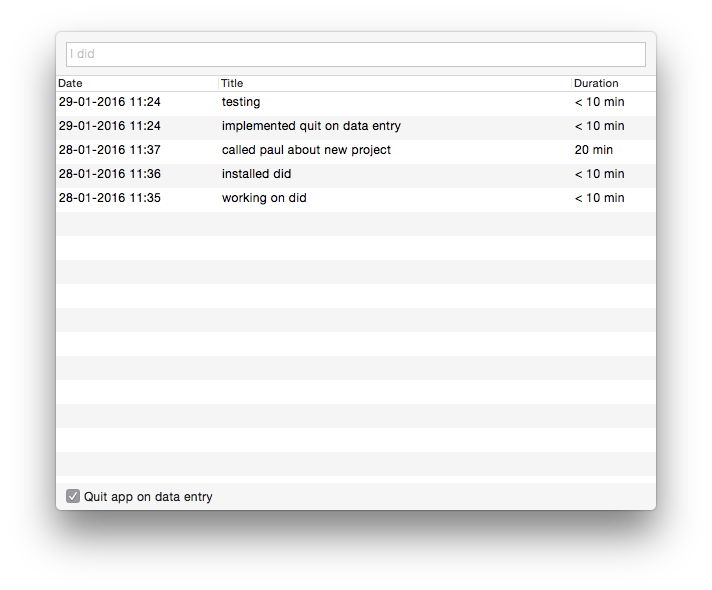Click the date 28-01-2016 11:36
This screenshot has height=590, width=712.
pos(109,174)
